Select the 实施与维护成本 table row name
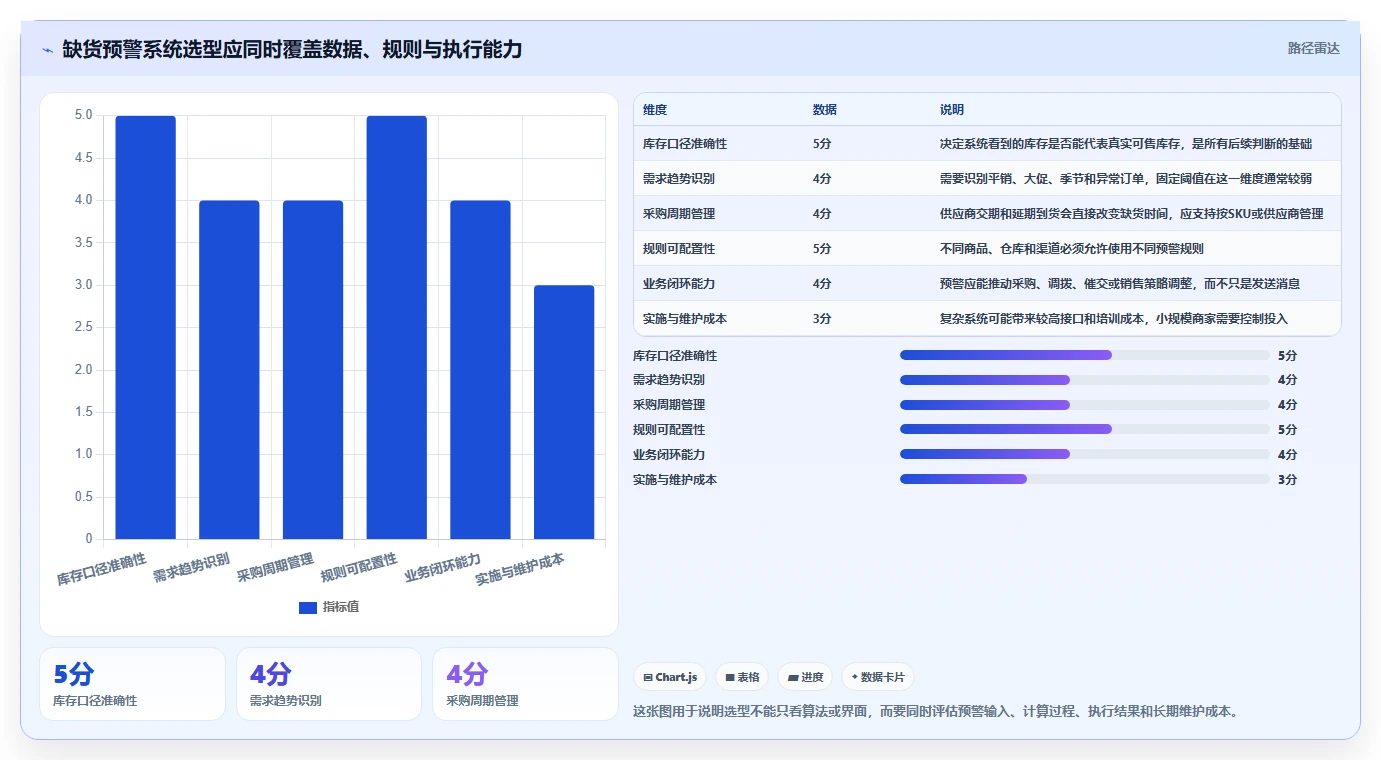1381x760 pixels. [685, 319]
